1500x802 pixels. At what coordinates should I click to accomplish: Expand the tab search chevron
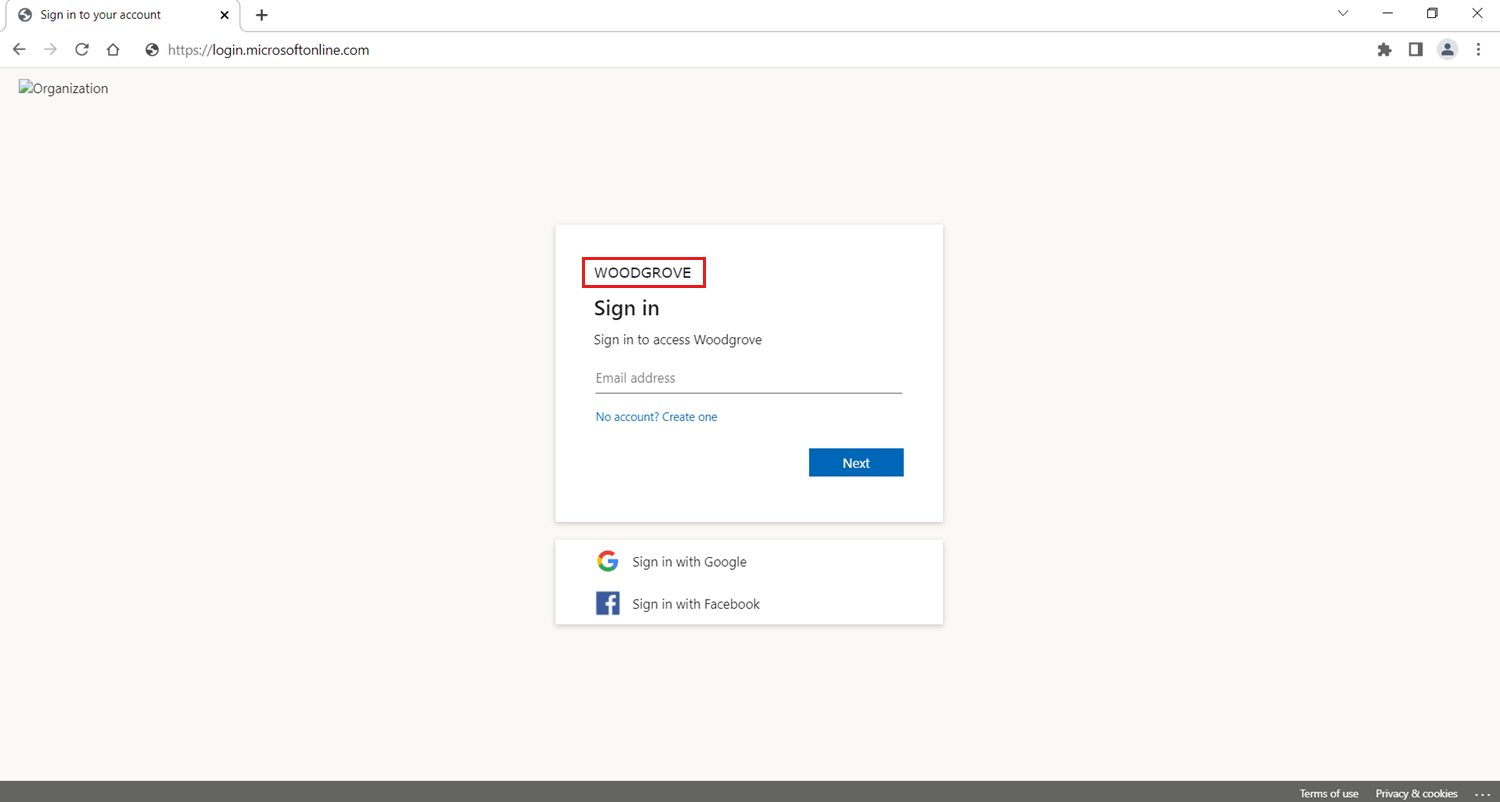click(x=1342, y=14)
